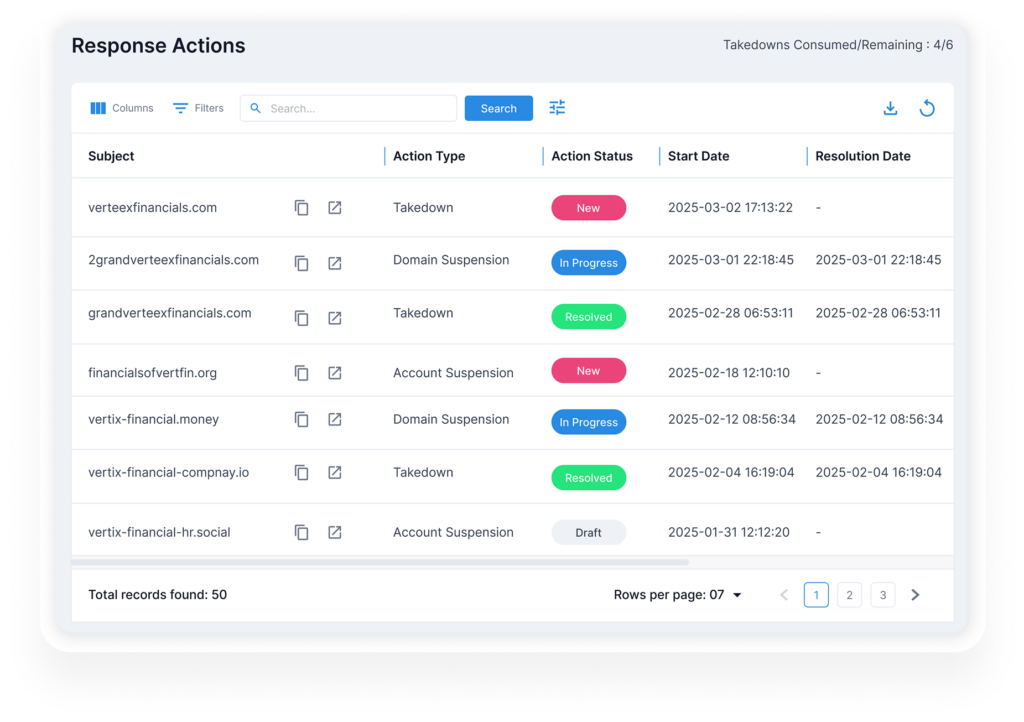The width and height of the screenshot is (1024, 722).
Task: Click In Progress badge for vertix-financial.money
Action: click(x=588, y=422)
